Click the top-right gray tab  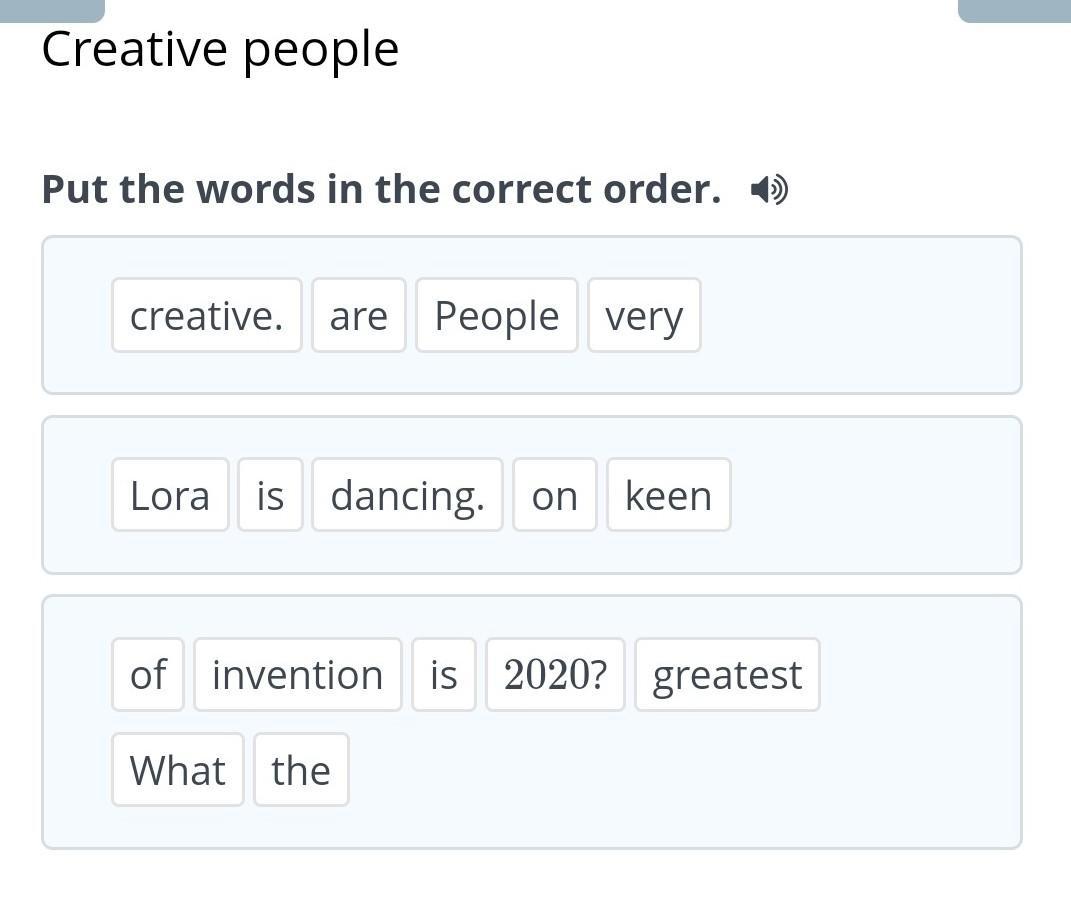tap(1014, 10)
